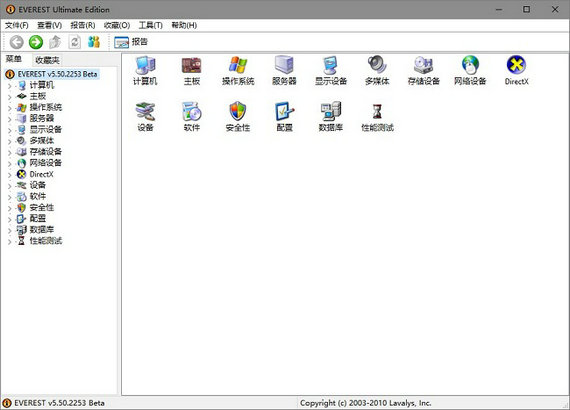Expand the 网络设备 tree node

[x=10, y=164]
